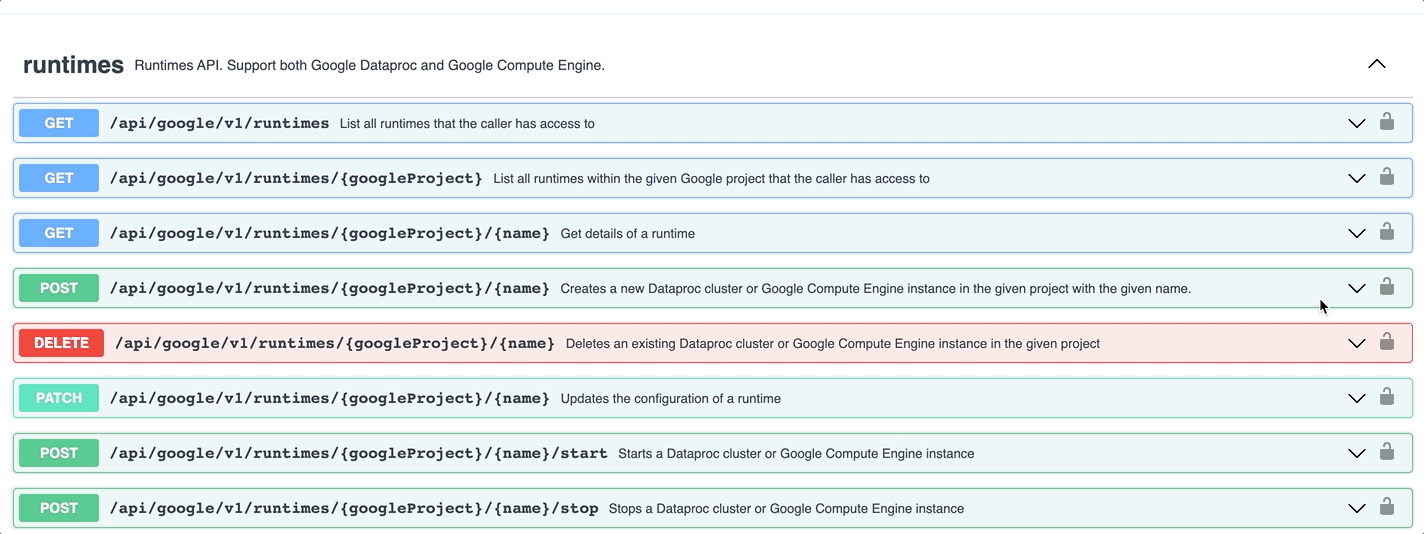Click 'Runtimes API. Support both Google Dataproc' description
The image size is (1424, 534).
[x=369, y=66]
